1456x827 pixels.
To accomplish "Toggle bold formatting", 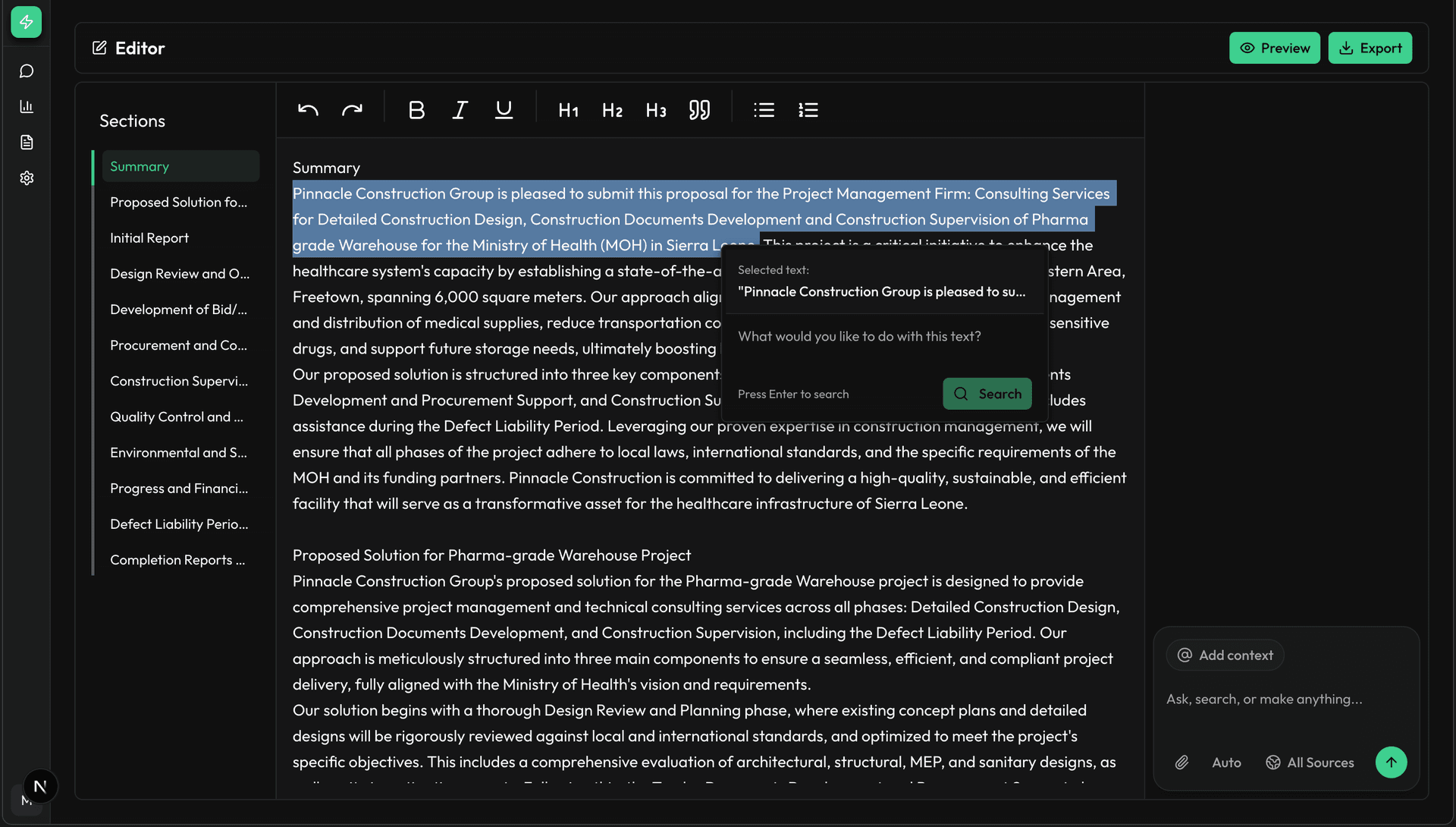I will coord(416,110).
